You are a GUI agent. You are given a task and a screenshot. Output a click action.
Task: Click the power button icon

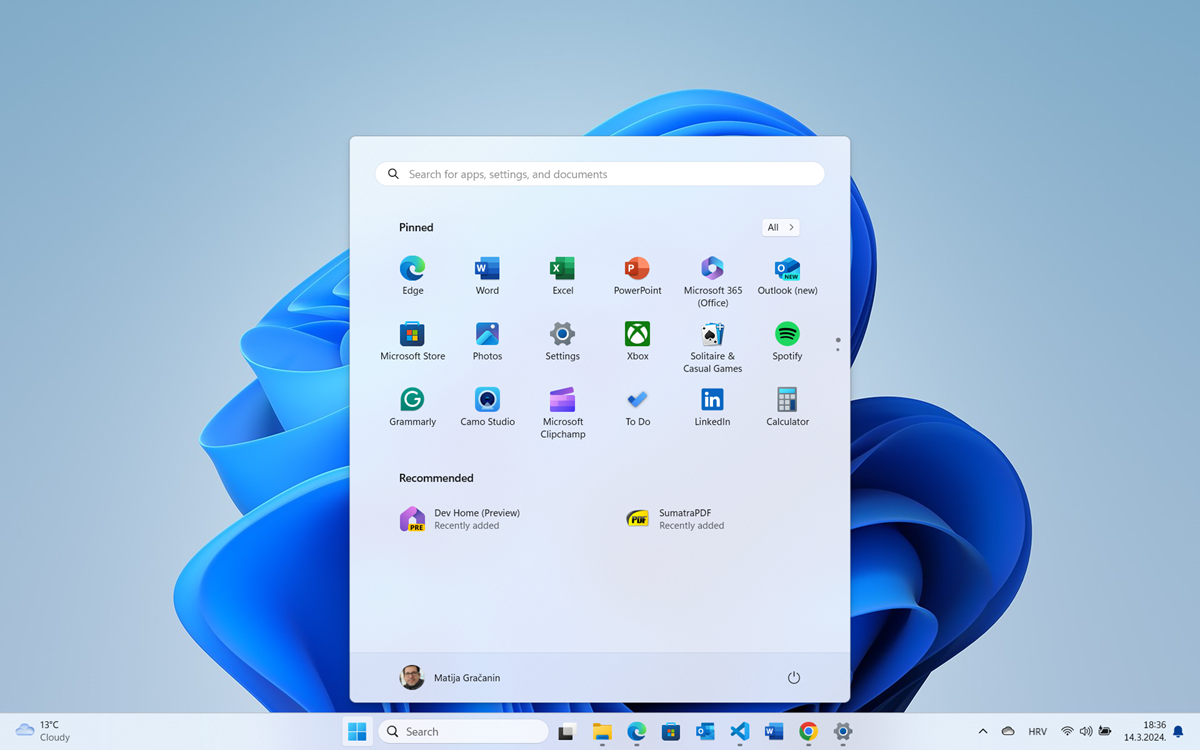pyautogui.click(x=793, y=677)
